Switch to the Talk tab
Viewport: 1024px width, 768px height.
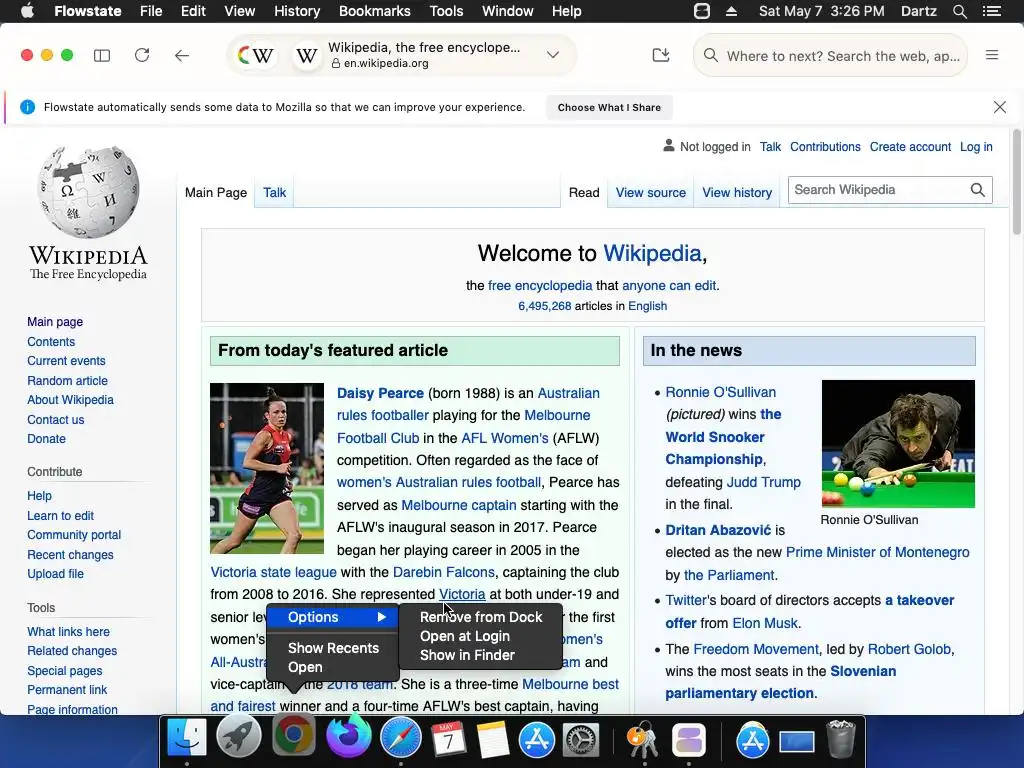[x=274, y=193]
